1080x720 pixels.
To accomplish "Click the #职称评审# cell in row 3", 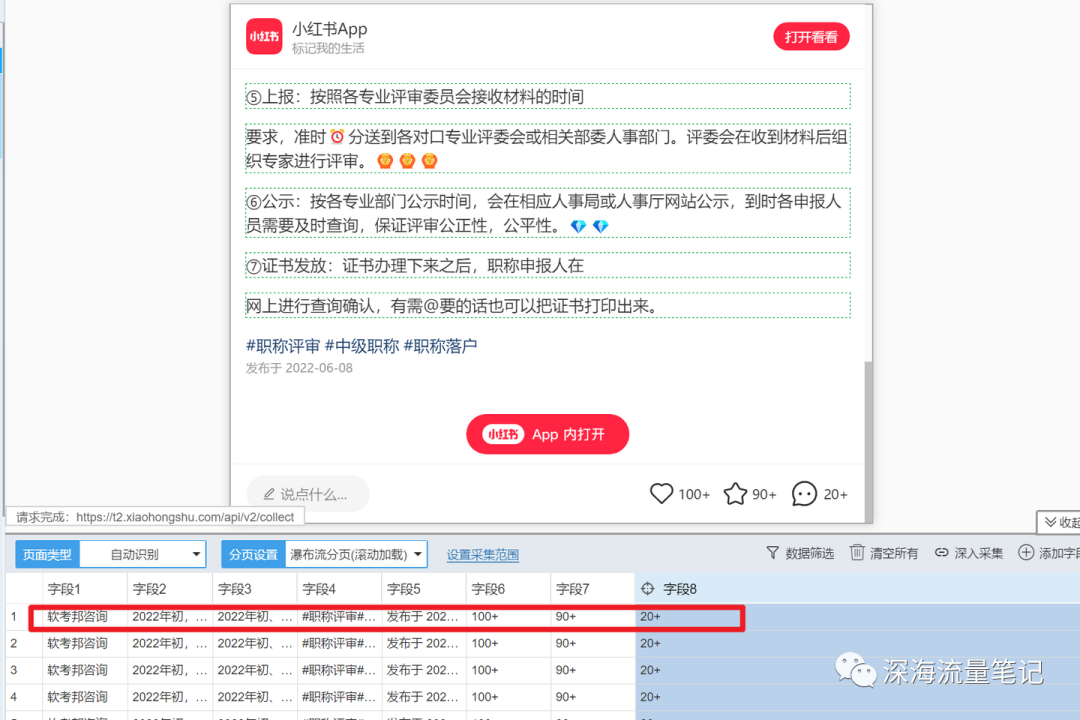I will tap(340, 670).
